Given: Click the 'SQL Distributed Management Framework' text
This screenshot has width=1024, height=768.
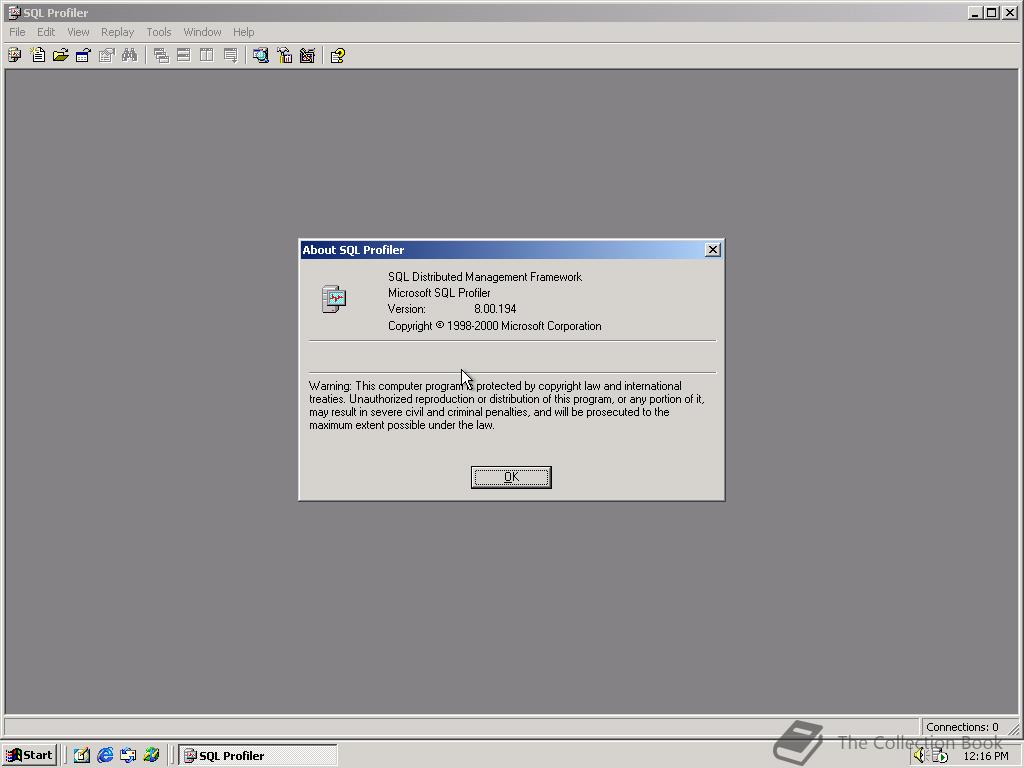Looking at the screenshot, I should click(x=485, y=277).
